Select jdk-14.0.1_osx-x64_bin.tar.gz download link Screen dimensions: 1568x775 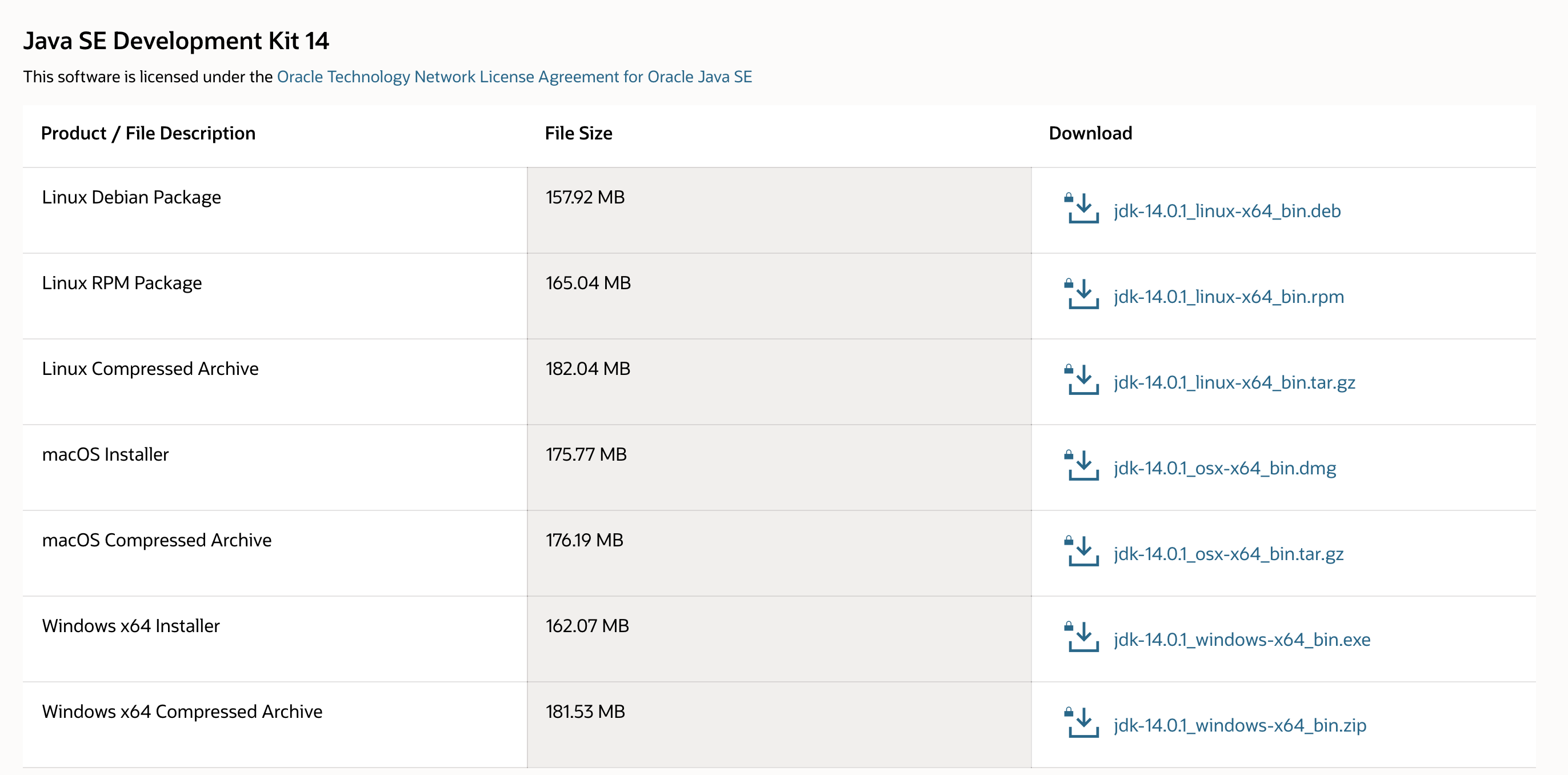click(1228, 554)
